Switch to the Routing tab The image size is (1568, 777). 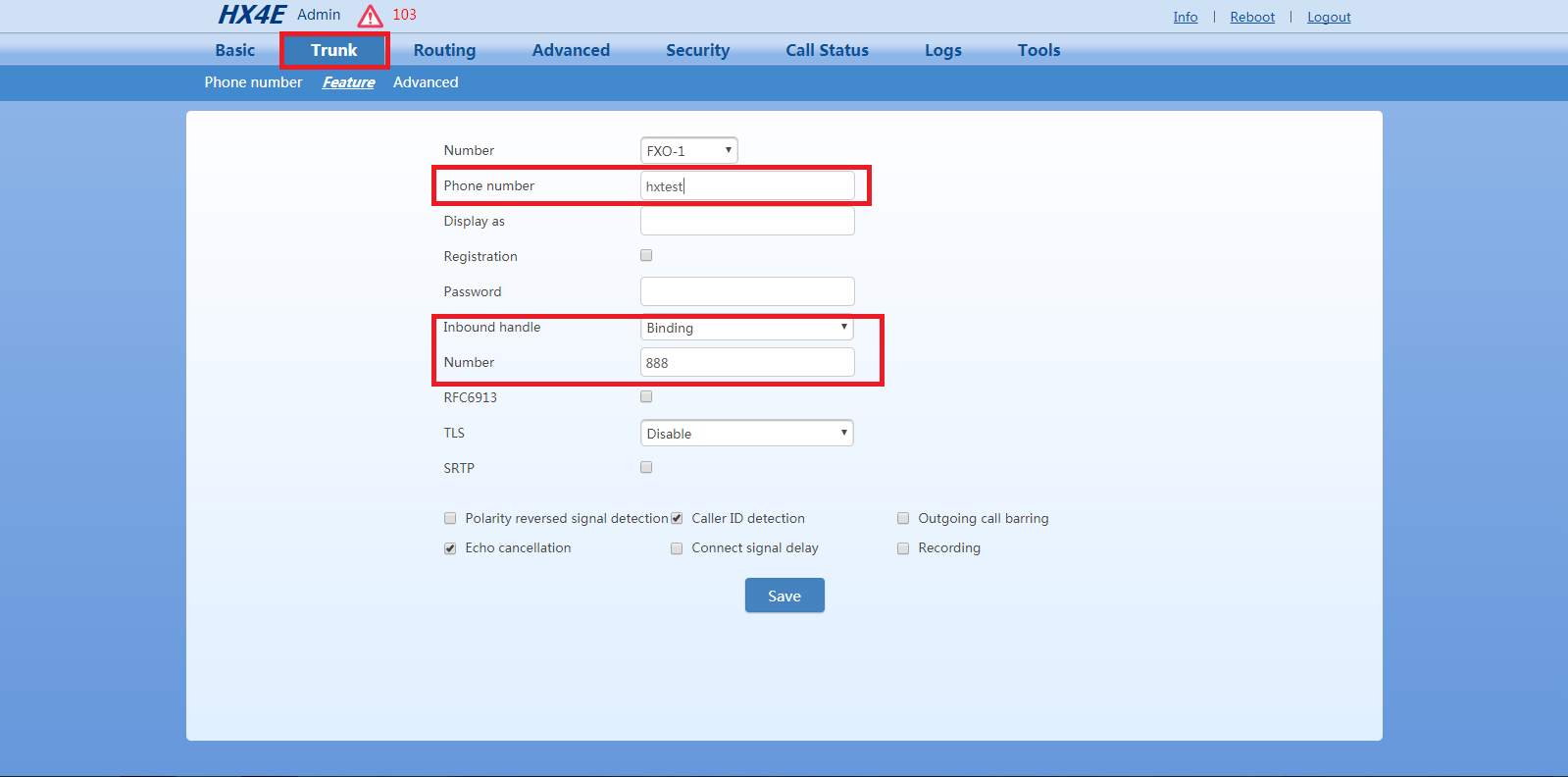(444, 50)
